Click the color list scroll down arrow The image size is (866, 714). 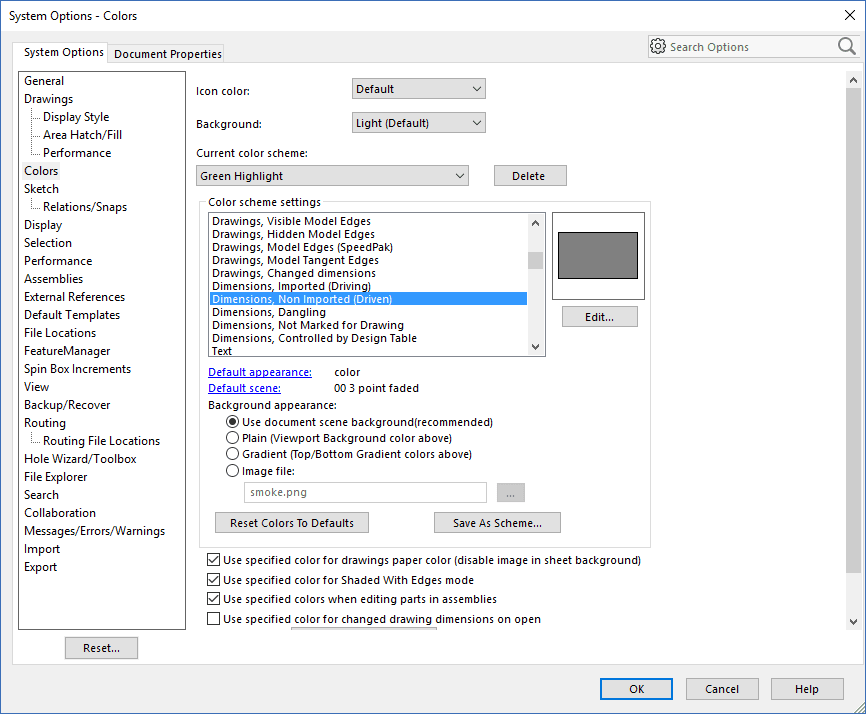click(x=535, y=347)
